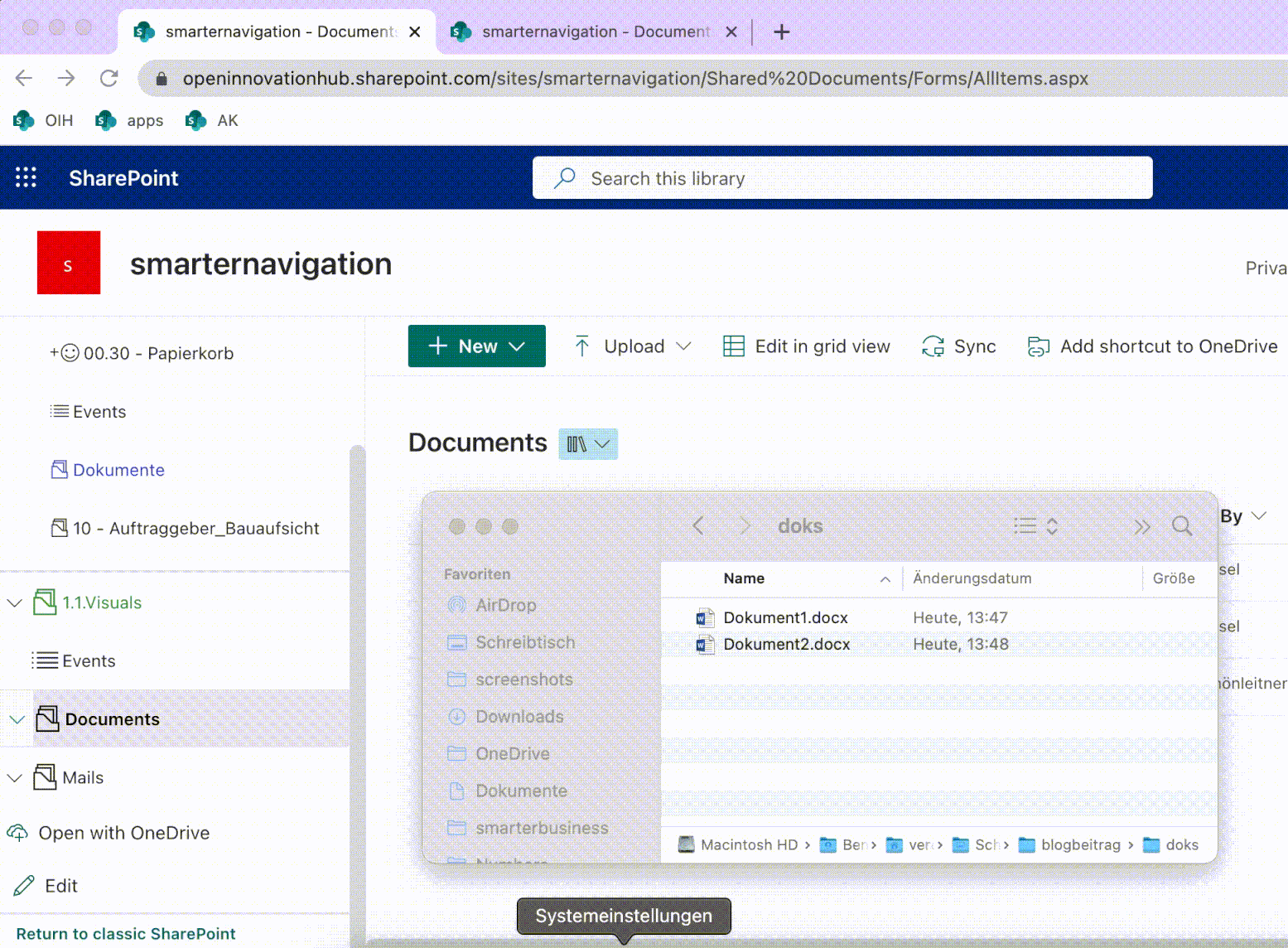Click the Sync library icon
This screenshot has height=948, width=1288.
coord(934,346)
